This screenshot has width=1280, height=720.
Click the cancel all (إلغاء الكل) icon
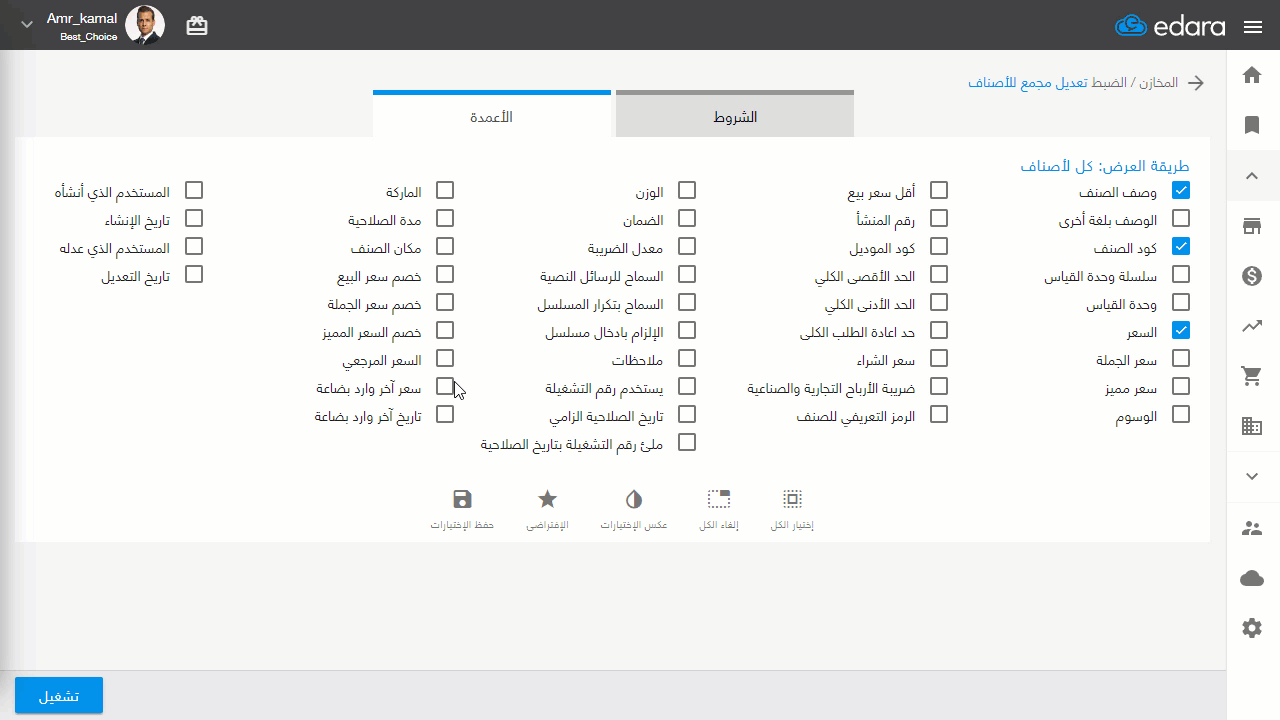click(x=719, y=499)
